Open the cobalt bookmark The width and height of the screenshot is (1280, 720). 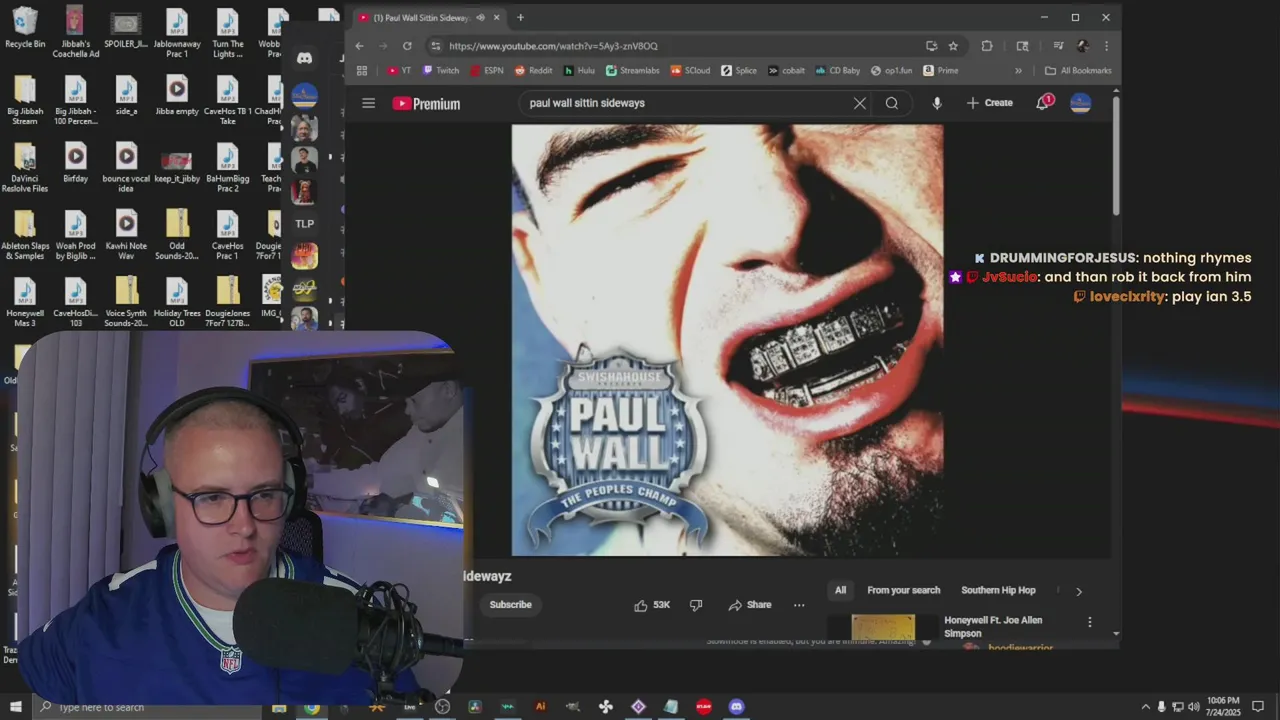(x=786, y=71)
